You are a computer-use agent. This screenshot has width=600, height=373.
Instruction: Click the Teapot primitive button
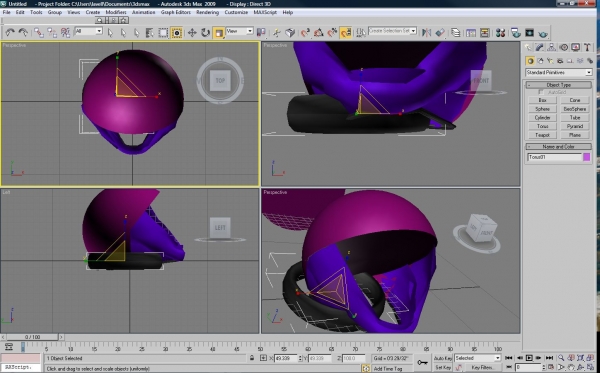pos(542,135)
